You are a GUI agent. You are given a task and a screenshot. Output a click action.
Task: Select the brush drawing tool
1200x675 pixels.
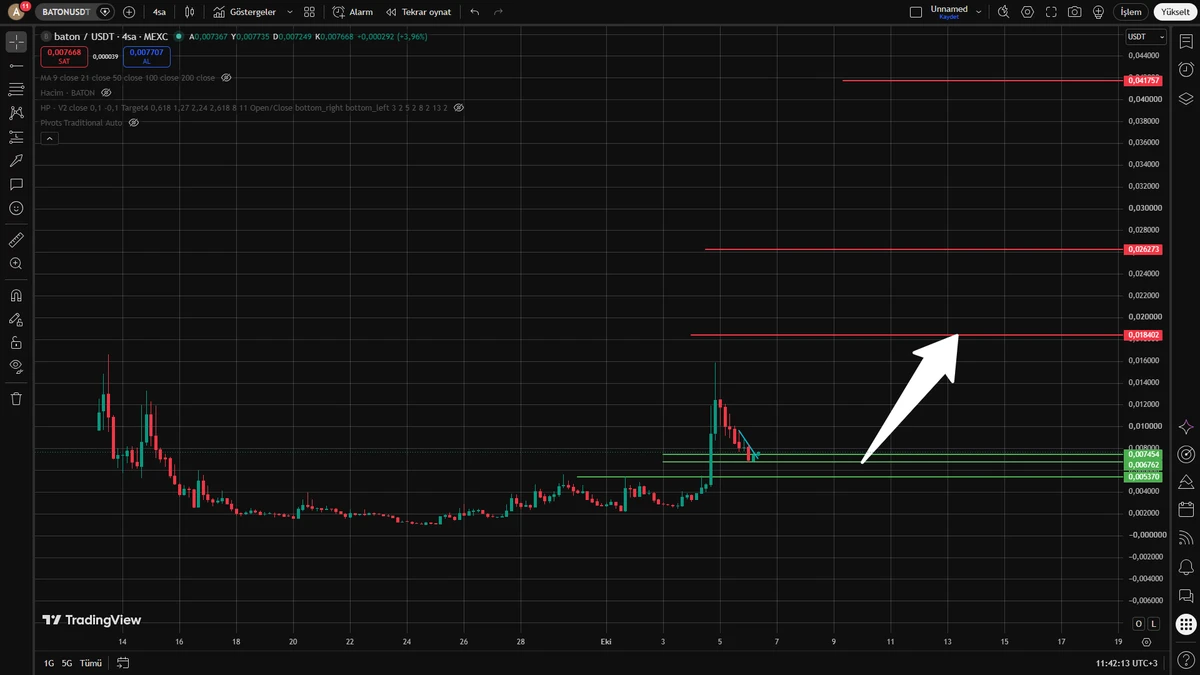(x=16, y=161)
